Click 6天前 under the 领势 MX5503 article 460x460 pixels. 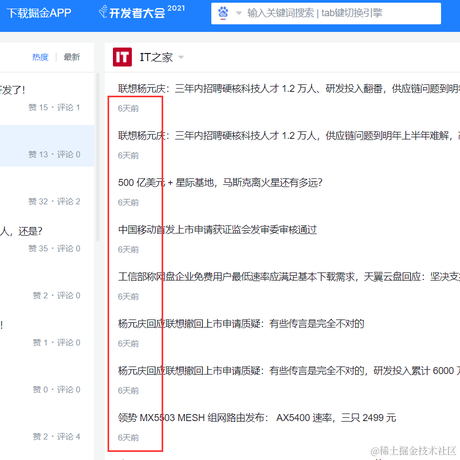tap(128, 437)
